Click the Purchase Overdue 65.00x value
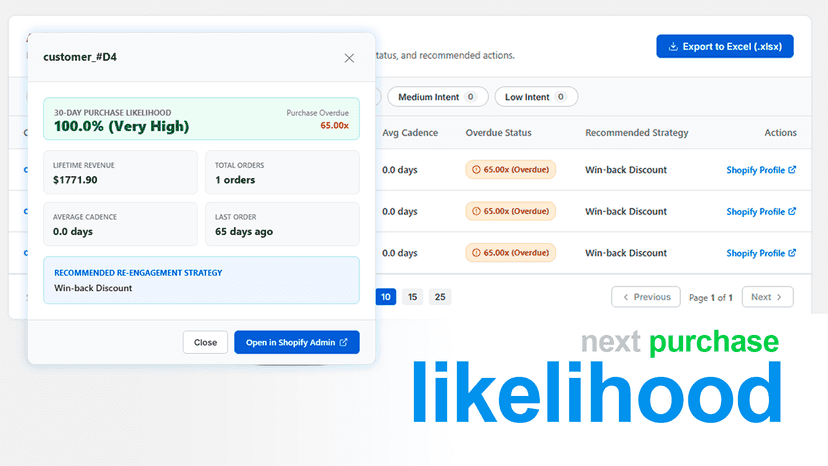Image resolution: width=828 pixels, height=466 pixels. tap(334, 126)
